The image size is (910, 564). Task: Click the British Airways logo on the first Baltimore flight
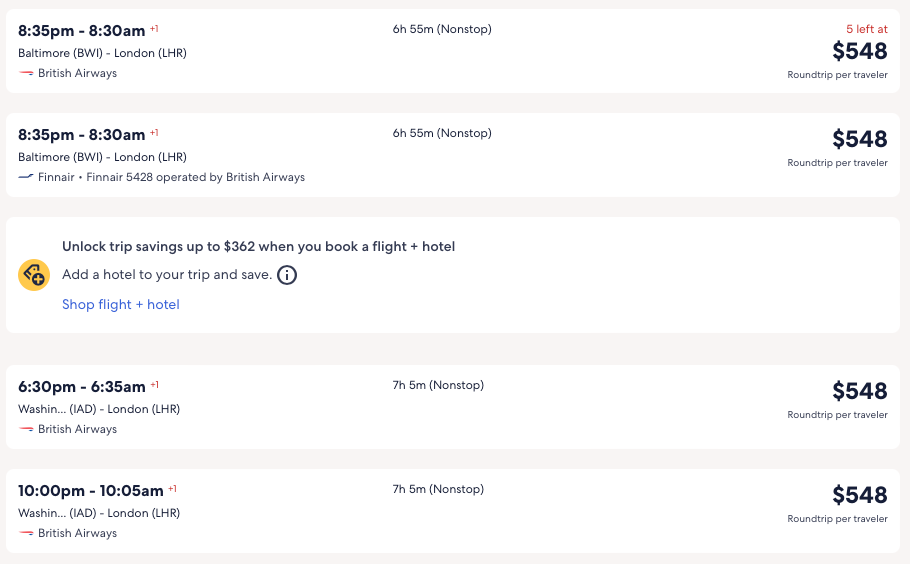click(x=26, y=73)
